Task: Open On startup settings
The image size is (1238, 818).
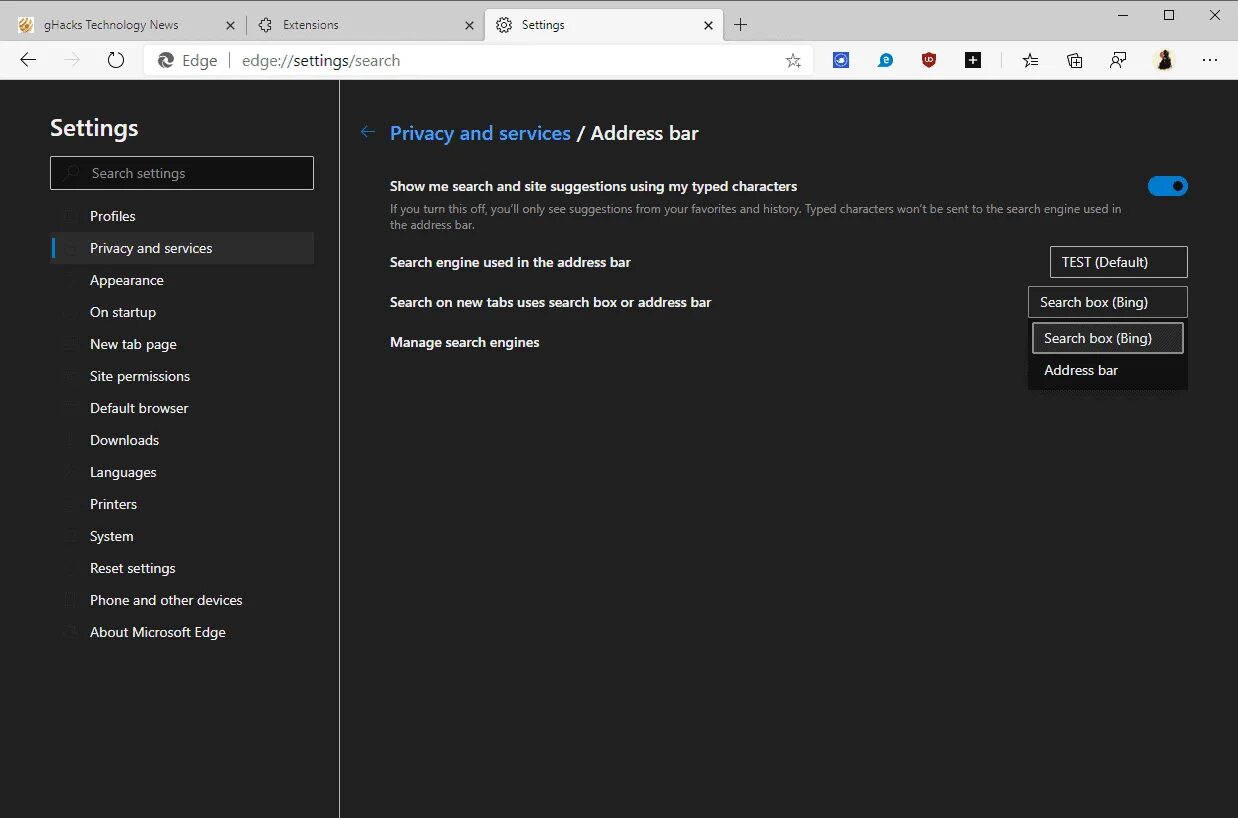Action: [x=182, y=312]
